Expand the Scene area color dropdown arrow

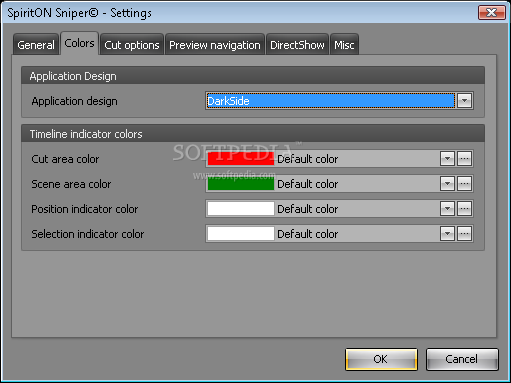pos(447,184)
